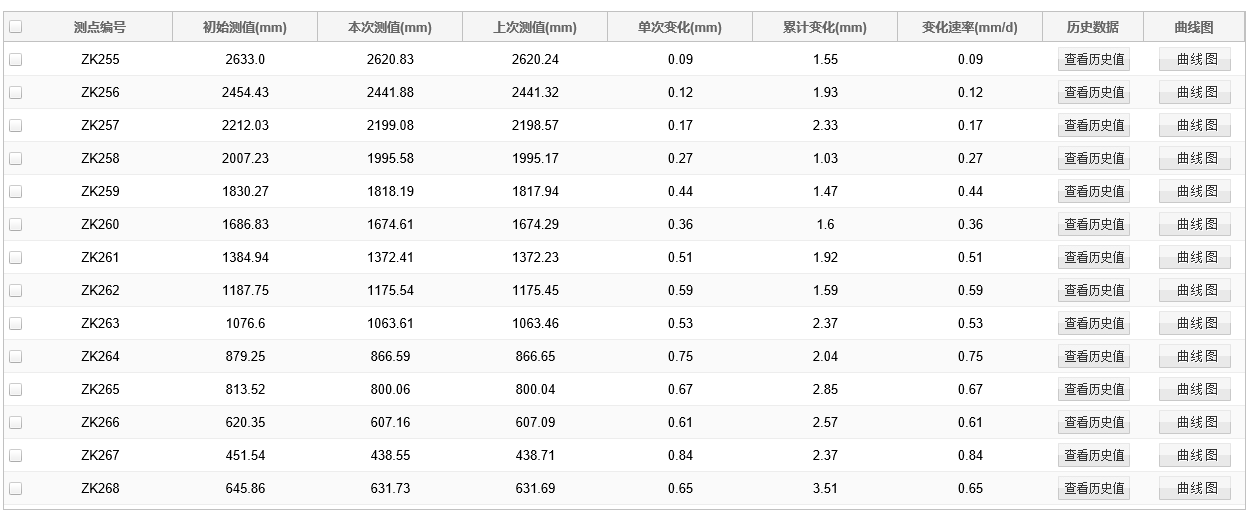The image size is (1252, 517).
Task: Open 查看历史值 for ZK259
Action: tap(1094, 192)
